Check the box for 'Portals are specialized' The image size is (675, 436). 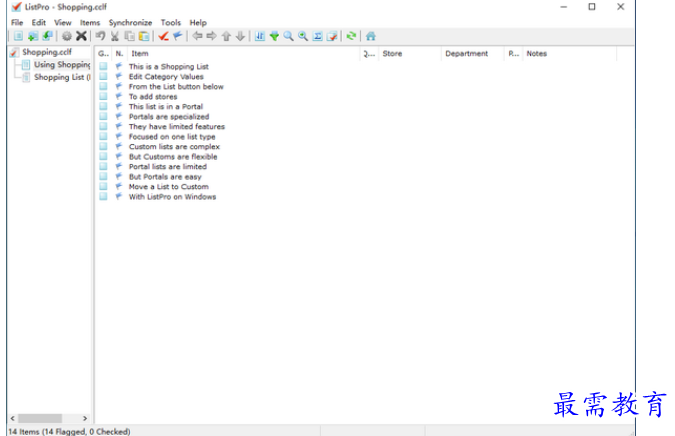[103, 116]
